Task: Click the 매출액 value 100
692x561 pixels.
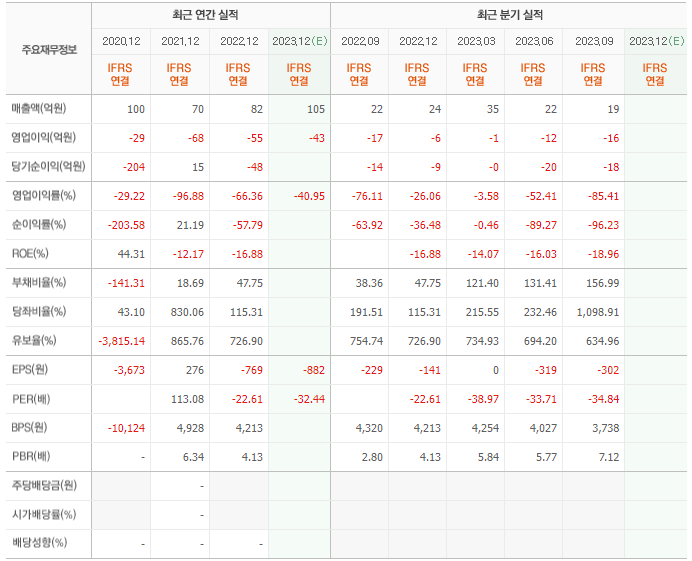Action: 136,109
